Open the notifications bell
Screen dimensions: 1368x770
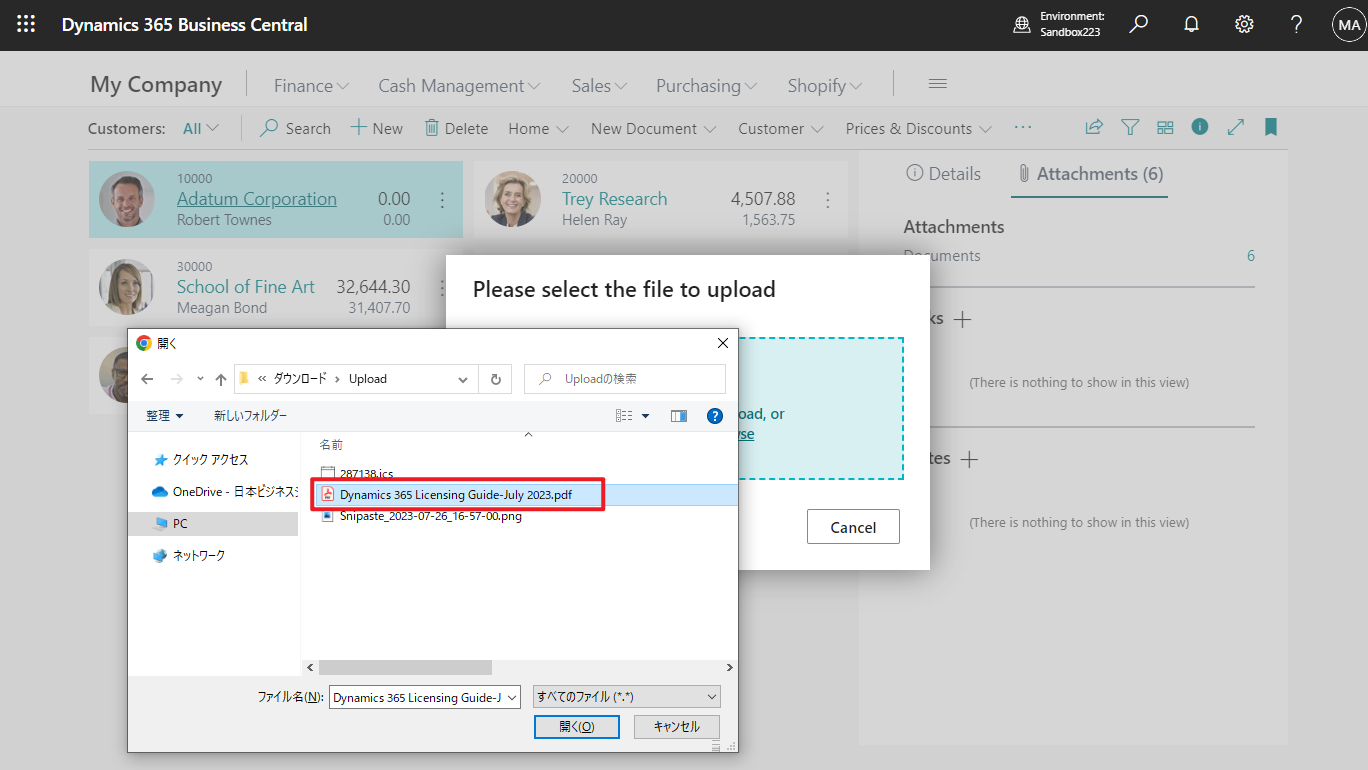tap(1191, 24)
